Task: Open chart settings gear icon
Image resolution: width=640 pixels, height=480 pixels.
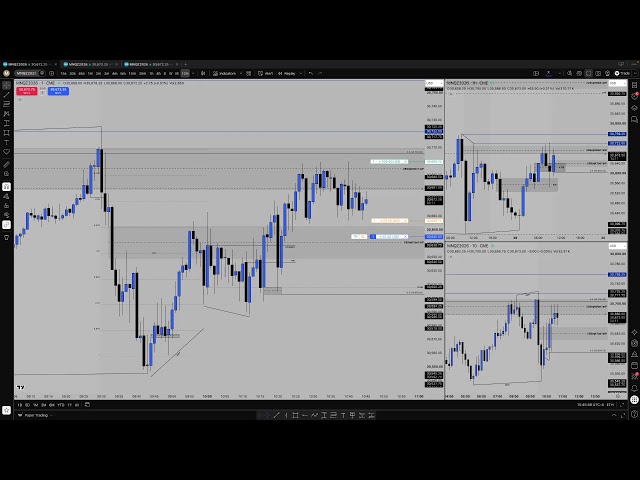Action: coord(579,73)
